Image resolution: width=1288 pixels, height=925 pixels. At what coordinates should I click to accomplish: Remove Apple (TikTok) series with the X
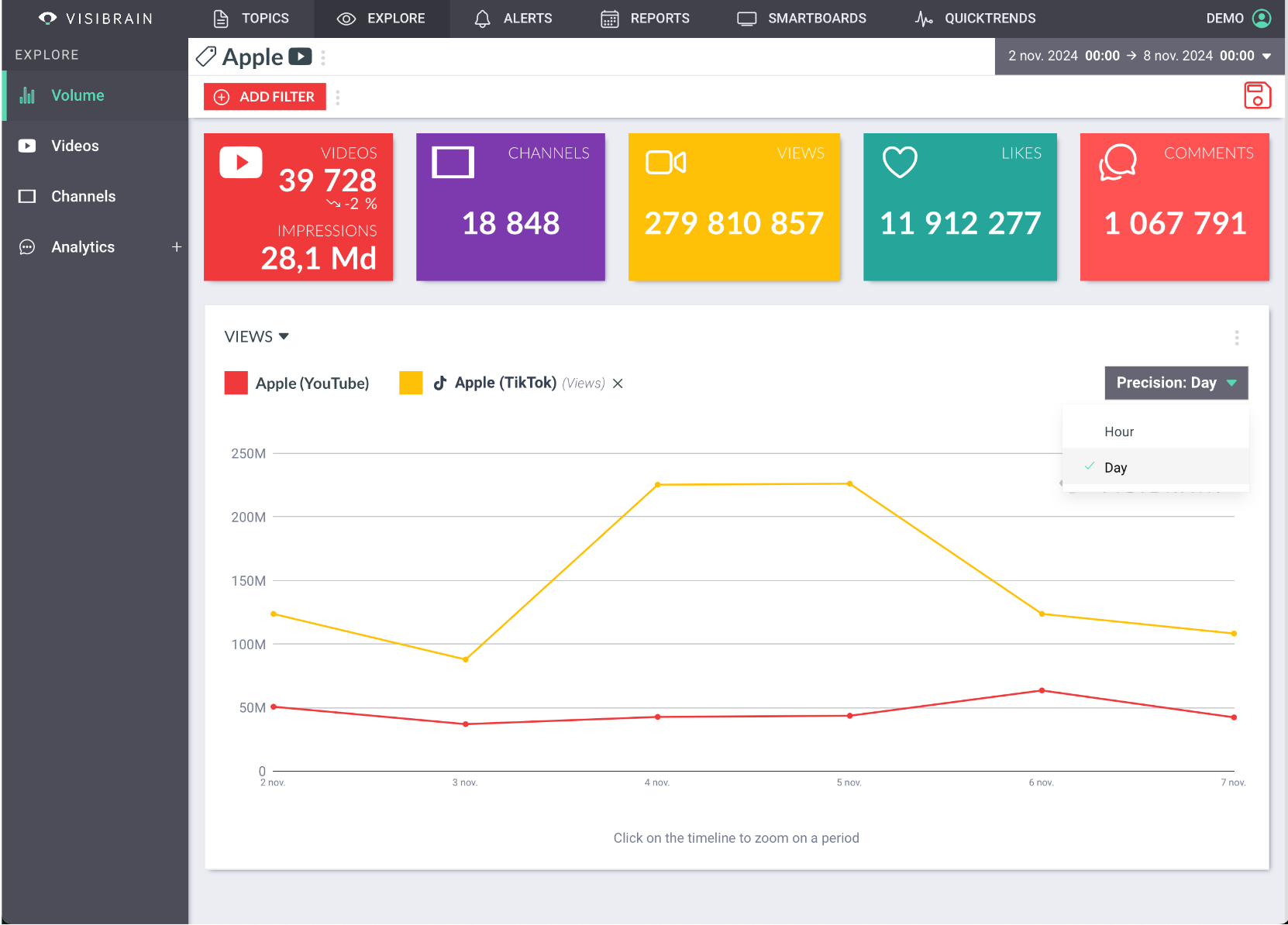[x=618, y=383]
